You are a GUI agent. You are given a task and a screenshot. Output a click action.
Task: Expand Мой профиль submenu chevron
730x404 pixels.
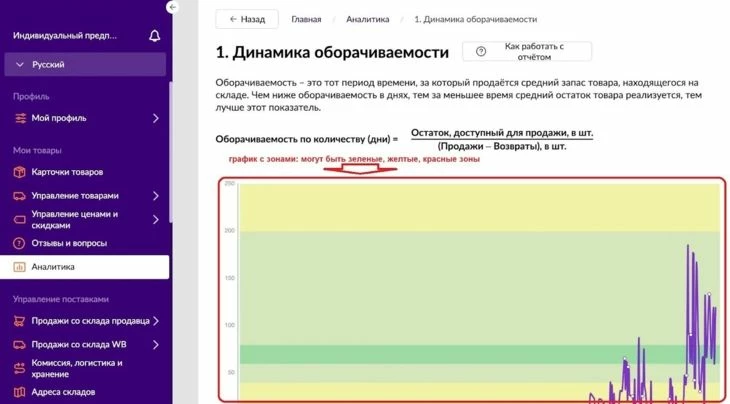[x=155, y=118]
